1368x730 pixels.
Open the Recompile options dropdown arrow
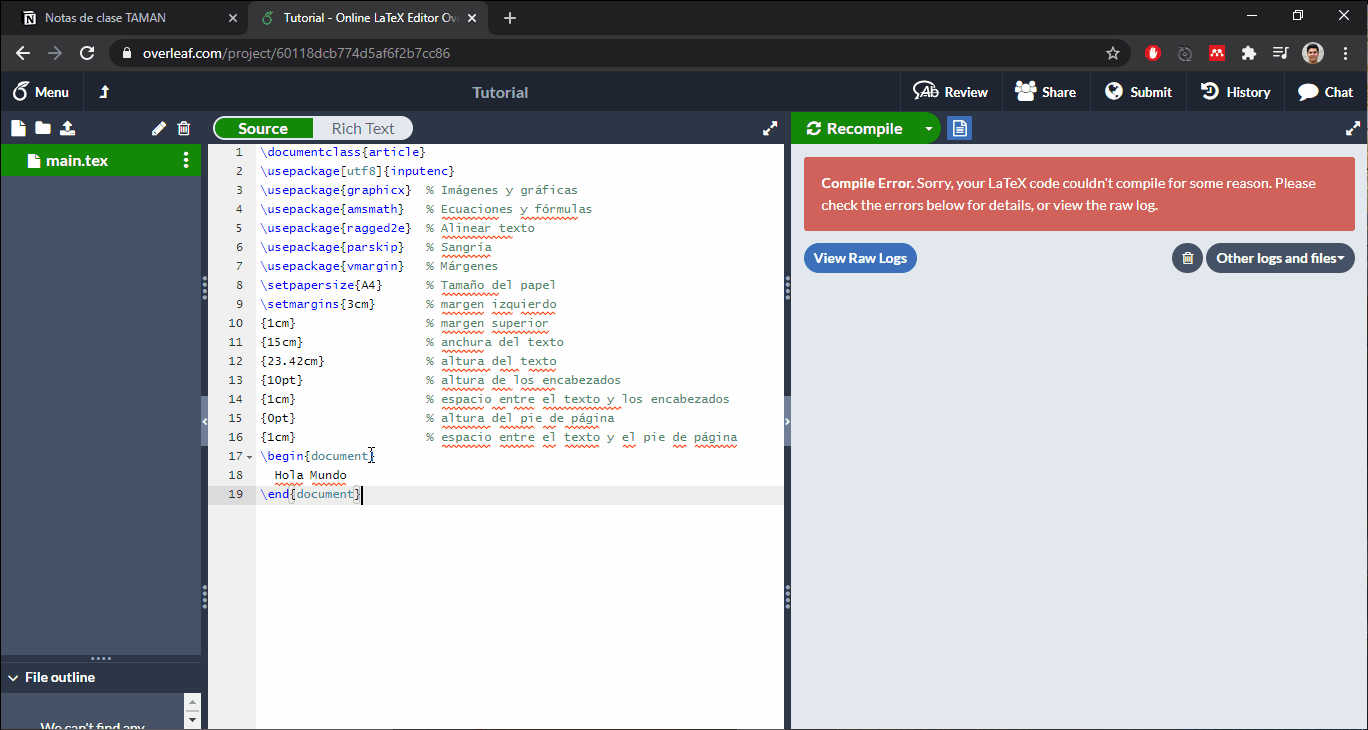coord(928,128)
